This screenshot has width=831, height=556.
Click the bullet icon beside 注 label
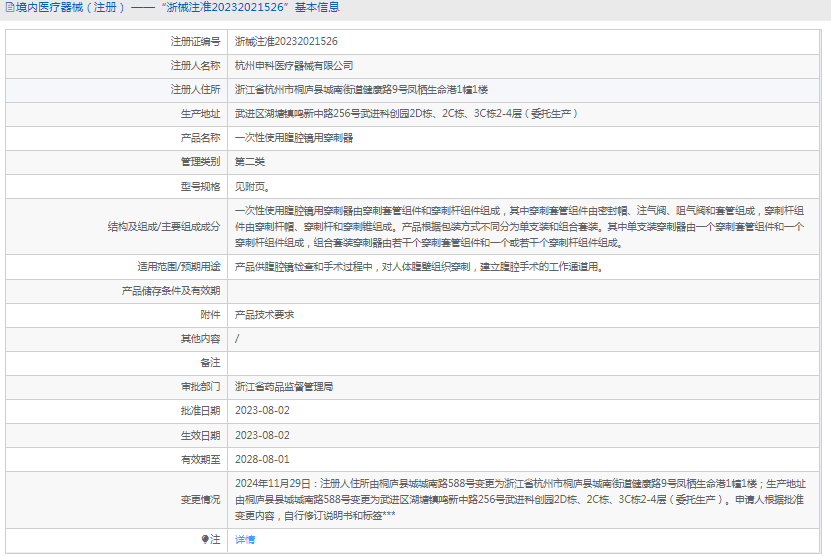click(x=205, y=540)
